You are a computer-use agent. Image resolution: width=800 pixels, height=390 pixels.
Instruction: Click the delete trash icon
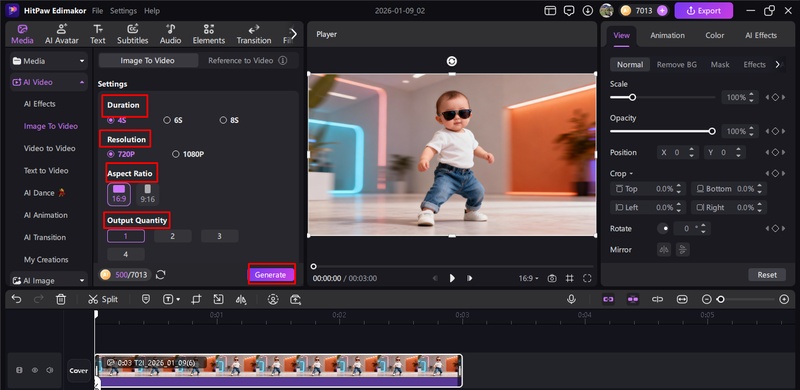pos(61,300)
